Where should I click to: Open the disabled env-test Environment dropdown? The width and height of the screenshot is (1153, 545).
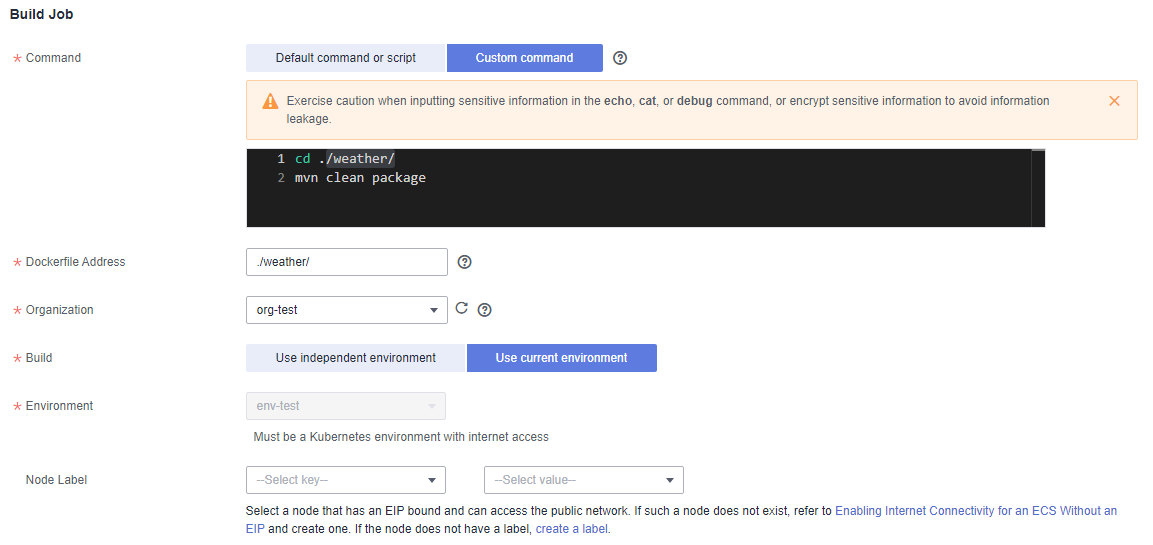coord(346,406)
